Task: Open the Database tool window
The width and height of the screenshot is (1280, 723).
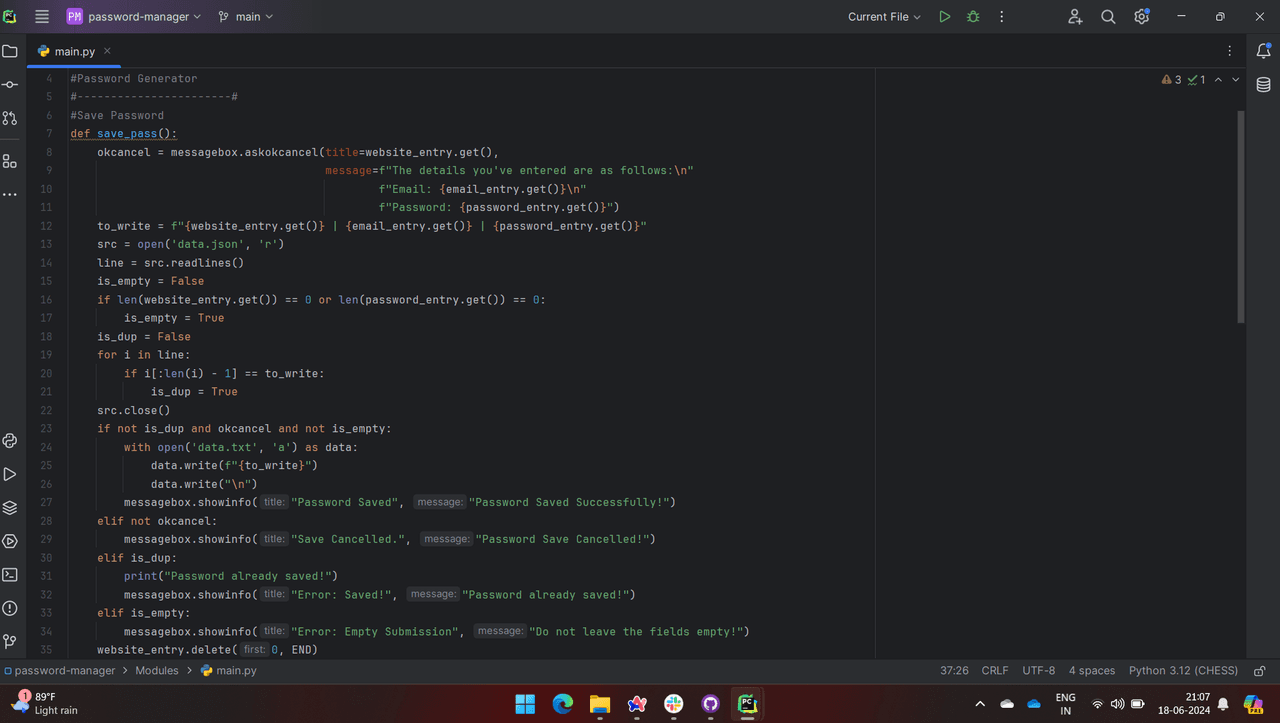Action: pyautogui.click(x=1263, y=85)
